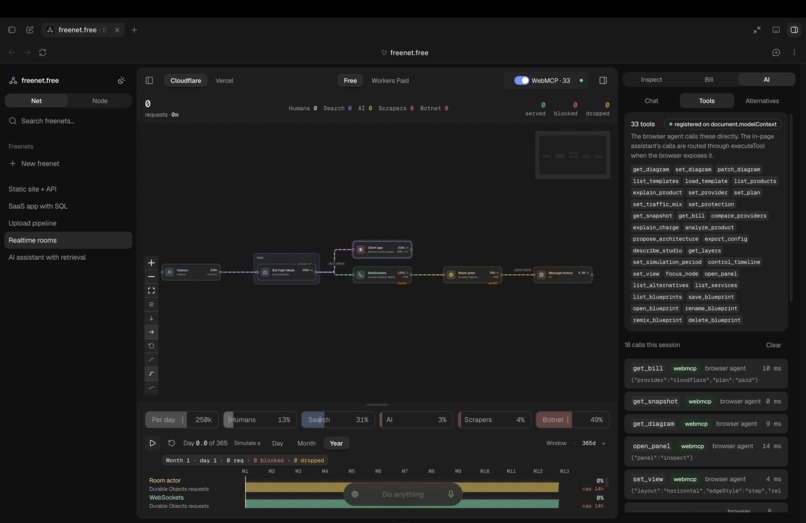Click the diagram minimap thumbnail
Image resolution: width=806 pixels, height=523 pixels.
coord(573,155)
